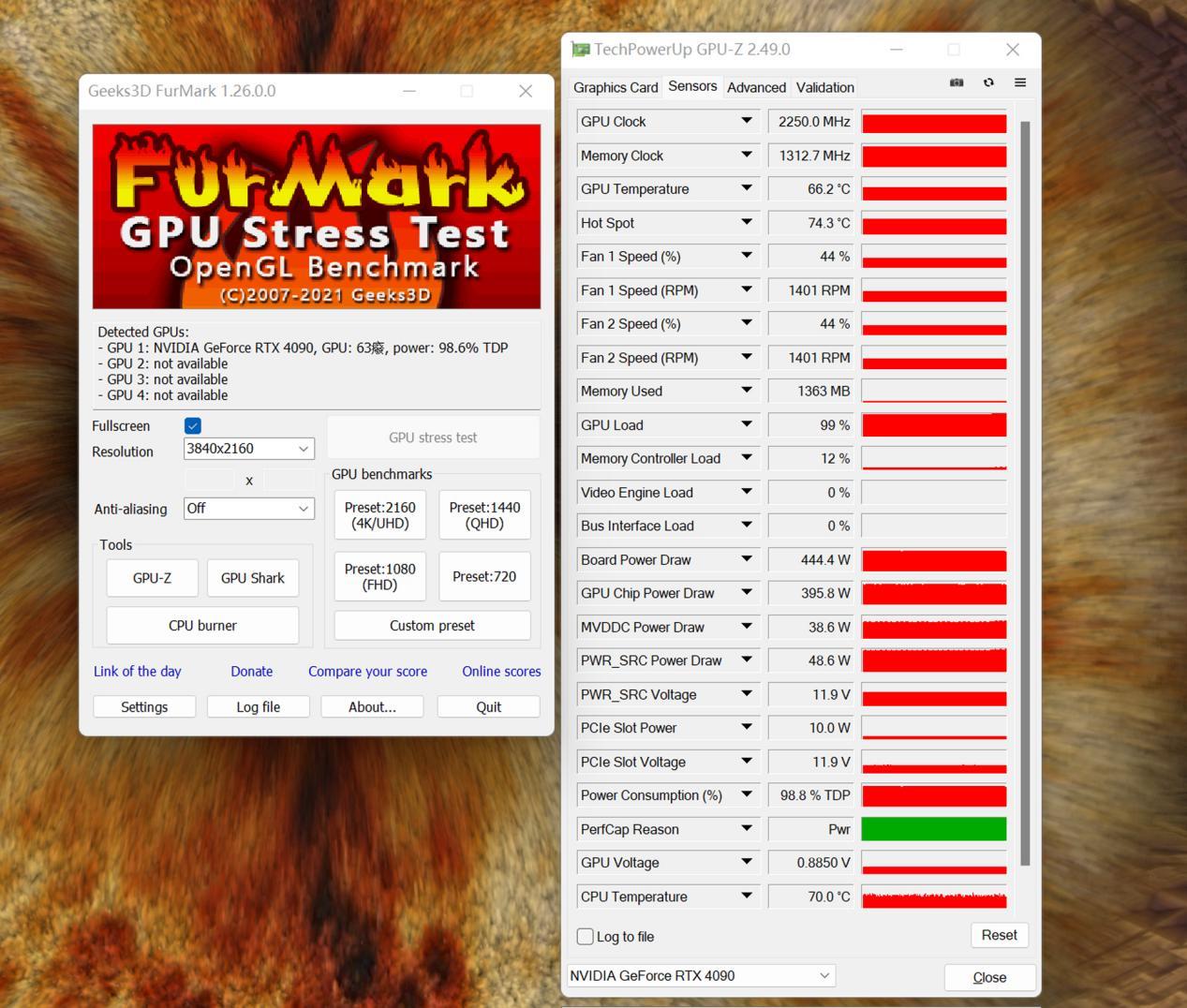The image size is (1187, 1008).
Task: Quit FurMark
Action: 488,707
